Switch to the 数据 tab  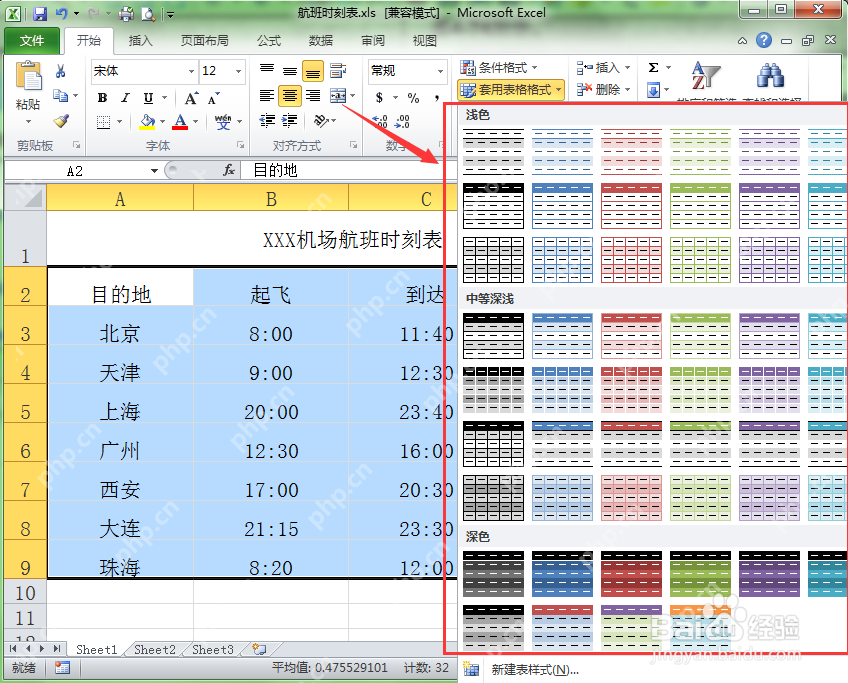point(321,41)
